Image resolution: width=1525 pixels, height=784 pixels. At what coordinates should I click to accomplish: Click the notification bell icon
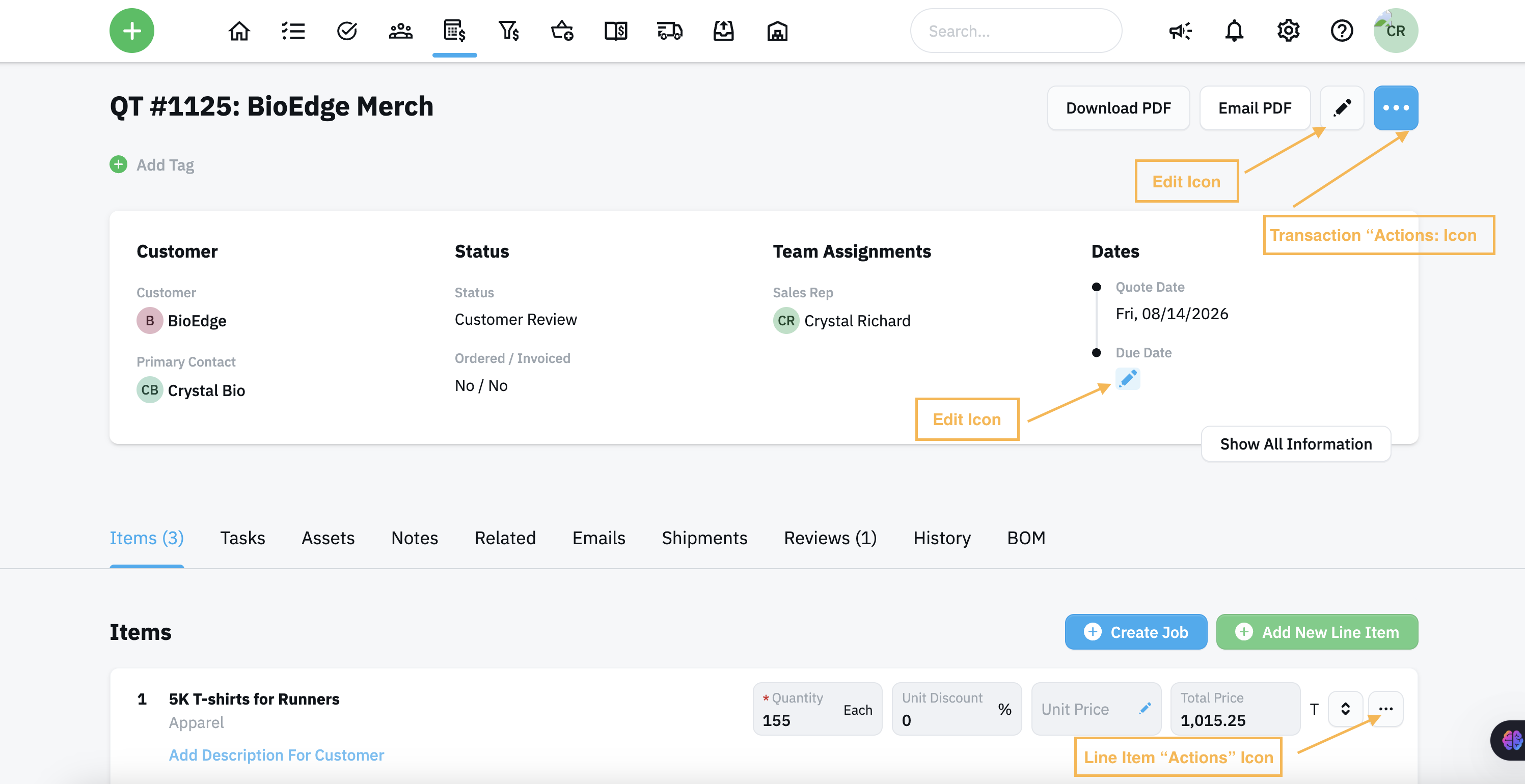click(x=1234, y=31)
